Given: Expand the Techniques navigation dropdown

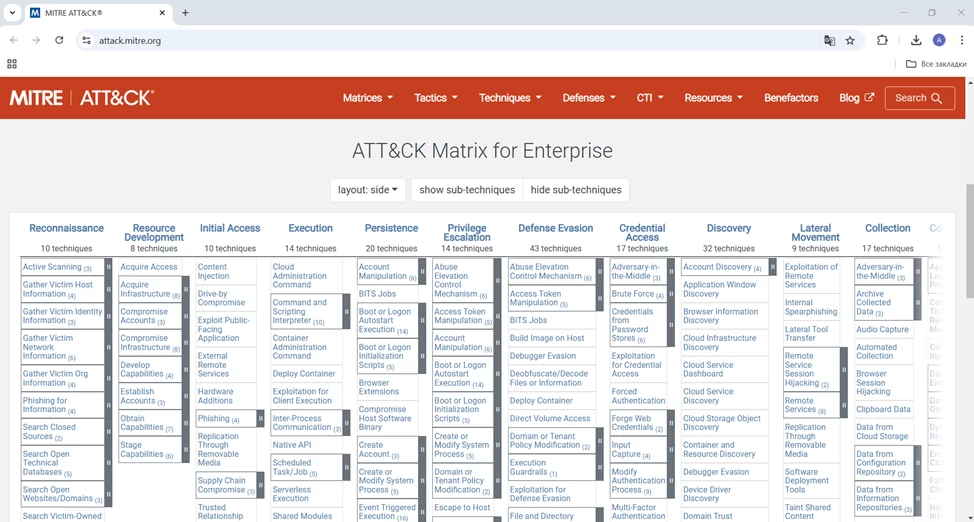Looking at the screenshot, I should (510, 98).
